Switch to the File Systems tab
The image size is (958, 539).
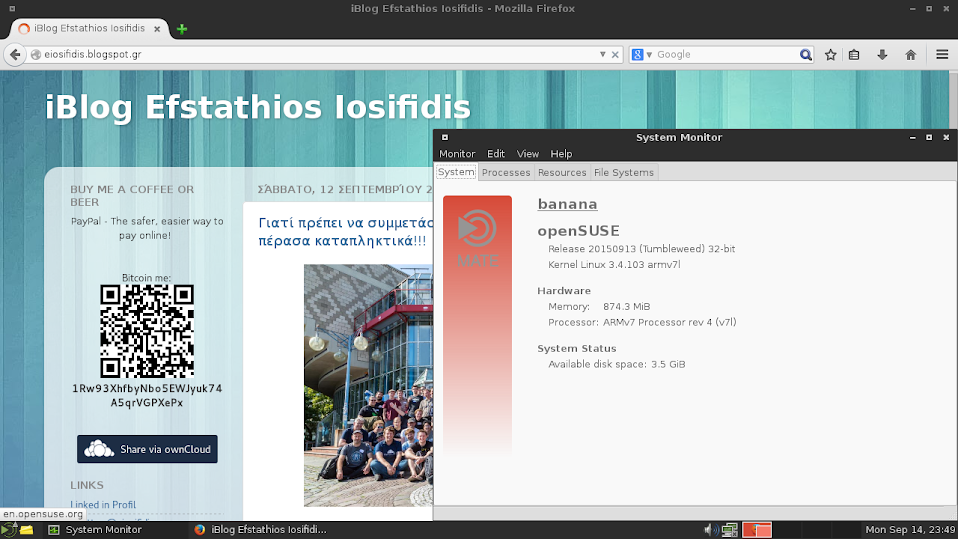pyautogui.click(x=624, y=172)
